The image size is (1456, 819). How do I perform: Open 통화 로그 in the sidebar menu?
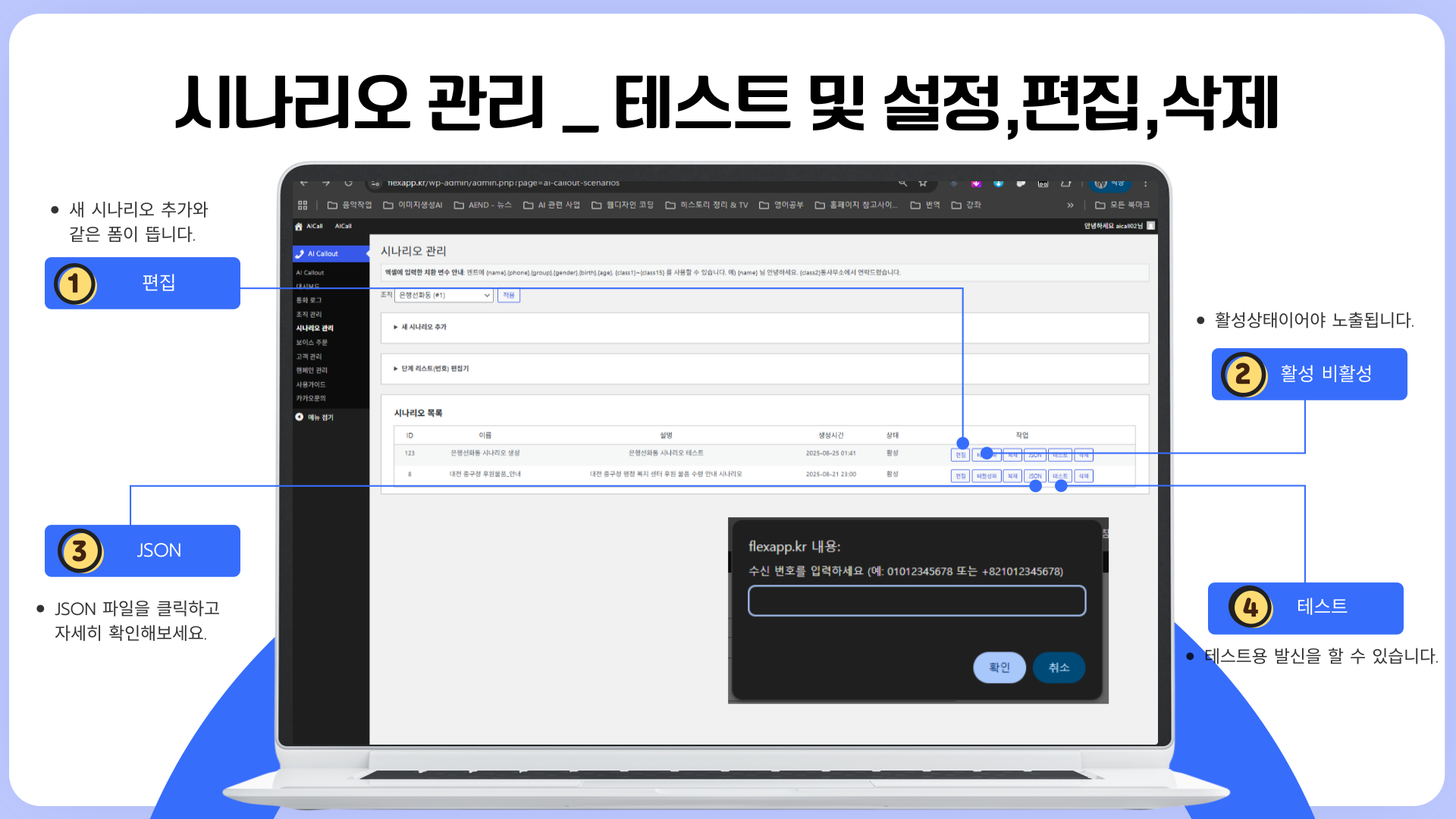tap(309, 300)
